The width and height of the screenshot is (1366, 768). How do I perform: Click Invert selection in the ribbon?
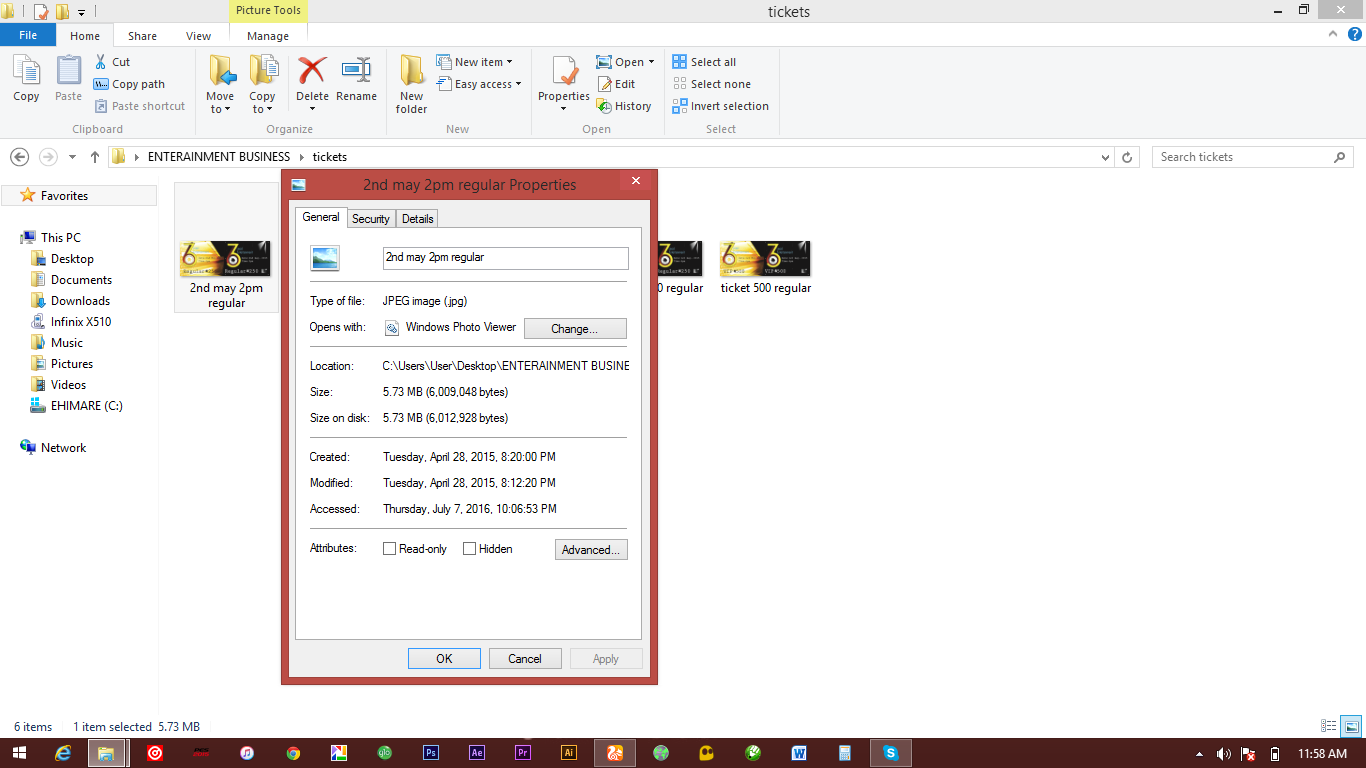720,106
